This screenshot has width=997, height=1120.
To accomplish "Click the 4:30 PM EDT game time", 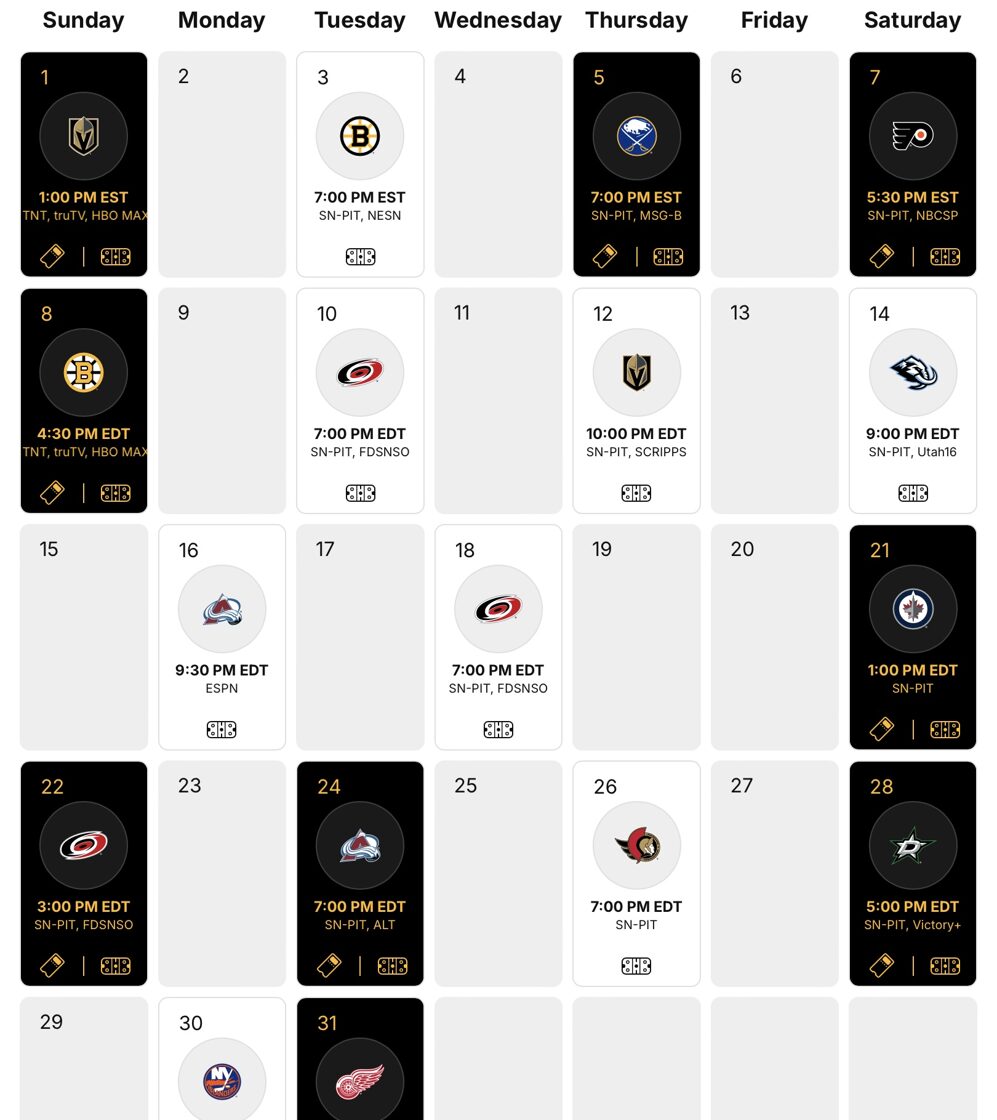I will pyautogui.click(x=84, y=434).
